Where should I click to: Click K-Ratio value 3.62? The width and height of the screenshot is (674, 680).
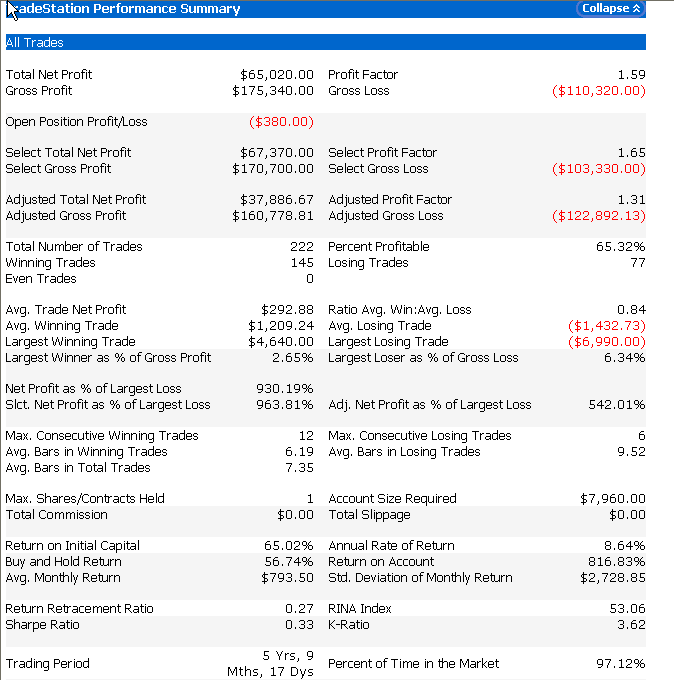point(631,625)
